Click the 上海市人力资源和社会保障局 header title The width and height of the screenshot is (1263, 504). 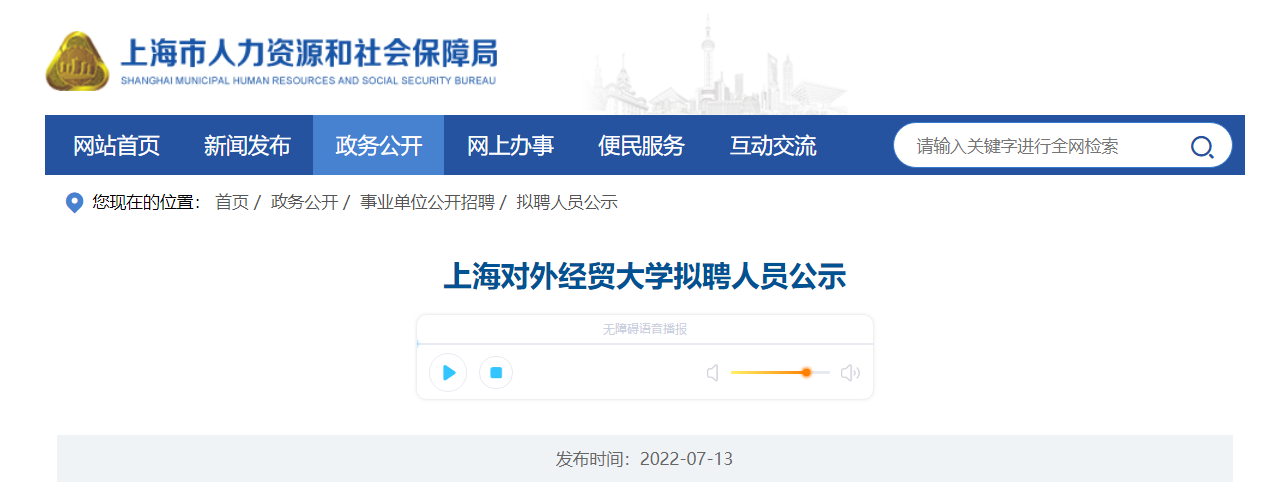[308, 53]
